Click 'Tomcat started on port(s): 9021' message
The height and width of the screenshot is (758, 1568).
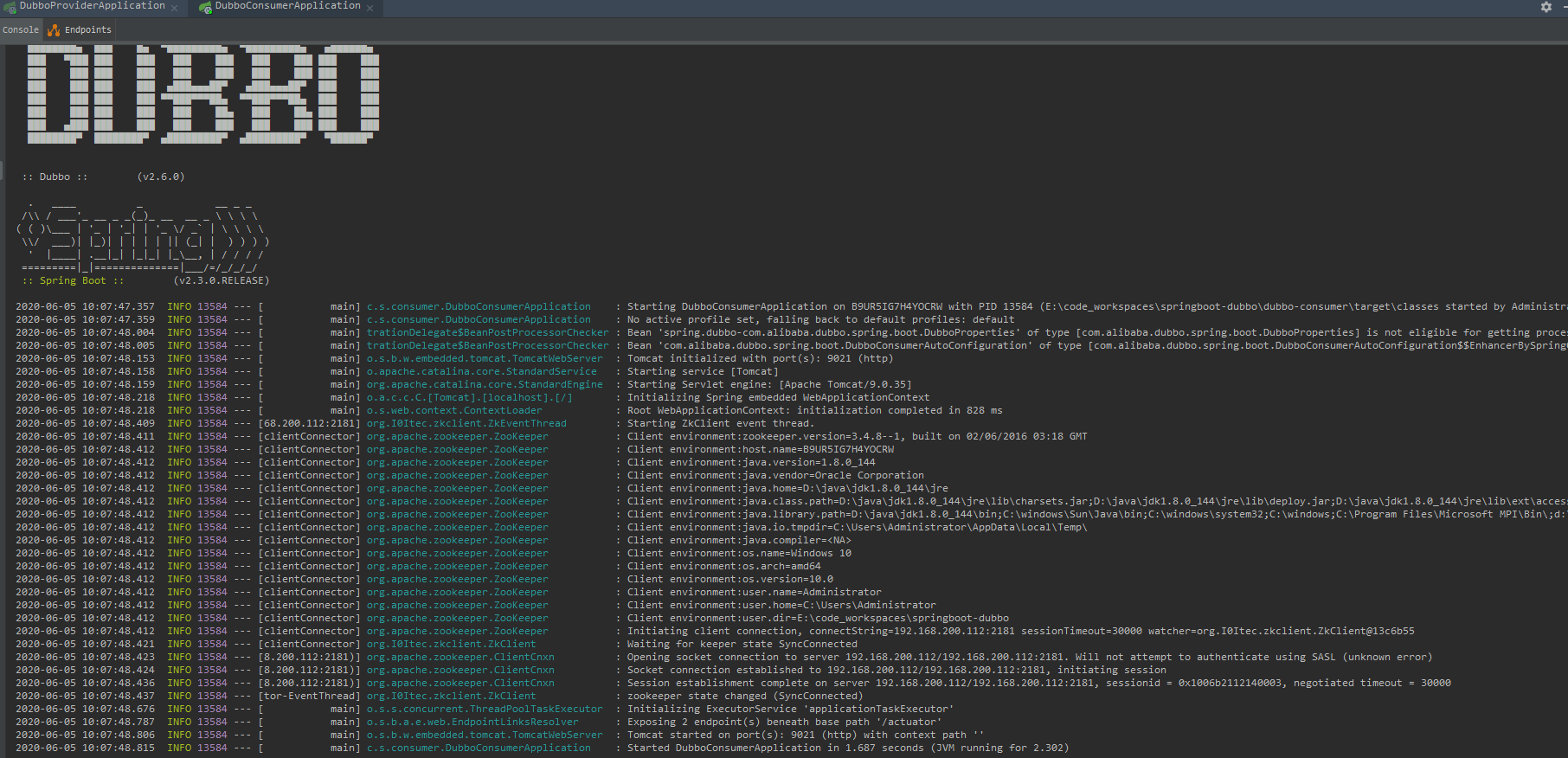click(x=806, y=735)
